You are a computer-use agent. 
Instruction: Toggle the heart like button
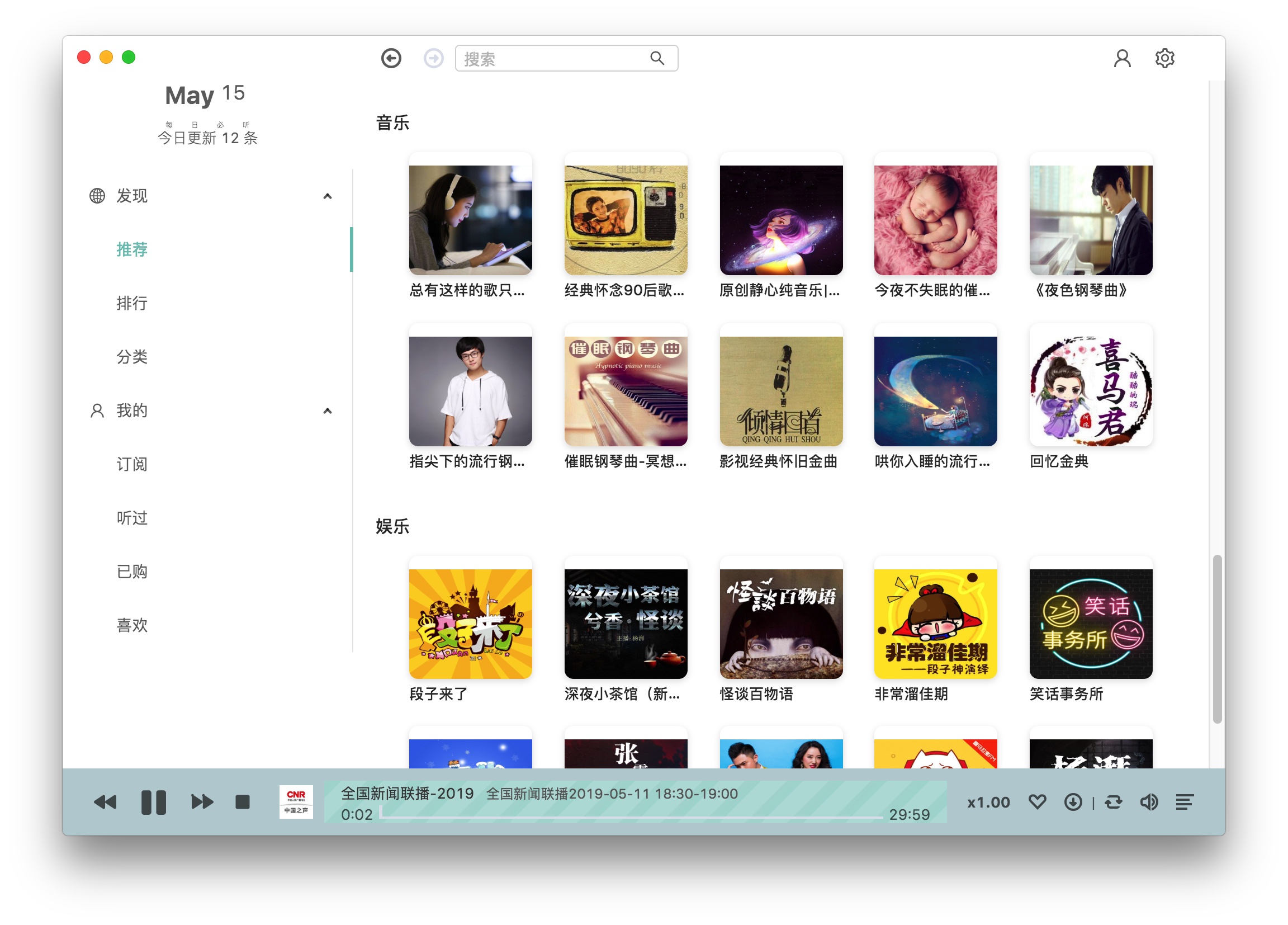pyautogui.click(x=1037, y=802)
